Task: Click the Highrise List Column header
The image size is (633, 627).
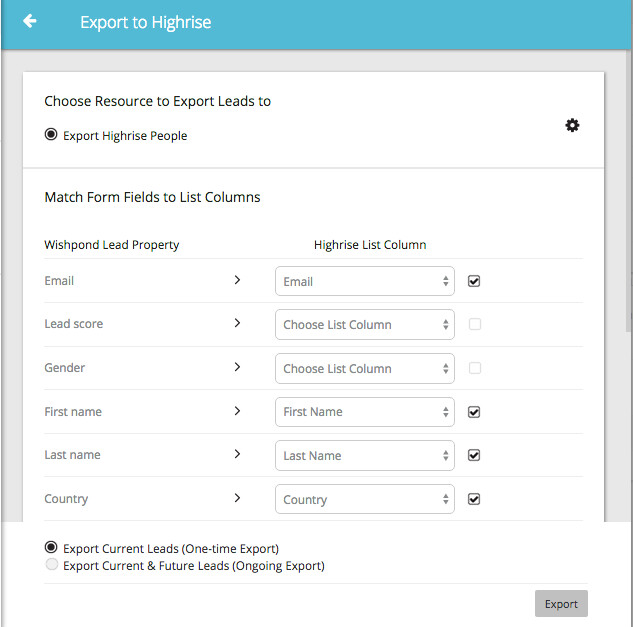Action: 370,245
